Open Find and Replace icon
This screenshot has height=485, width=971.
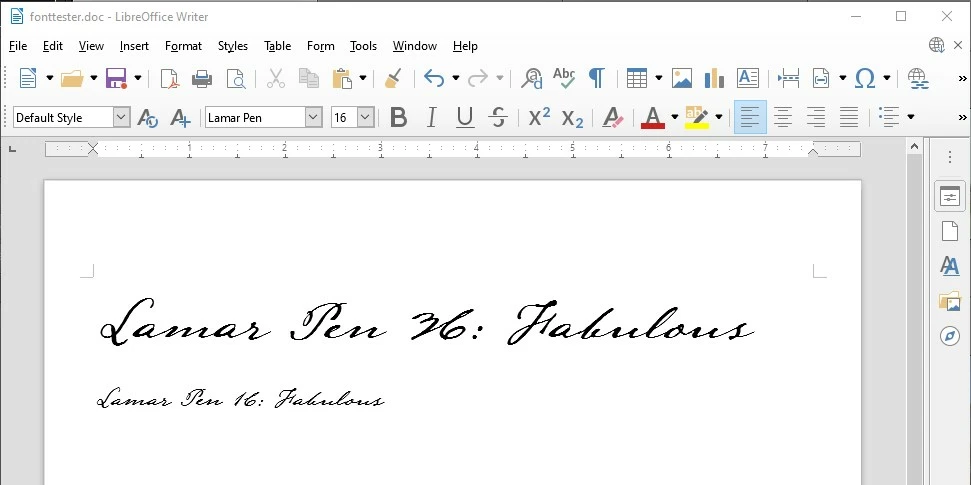[x=531, y=78]
